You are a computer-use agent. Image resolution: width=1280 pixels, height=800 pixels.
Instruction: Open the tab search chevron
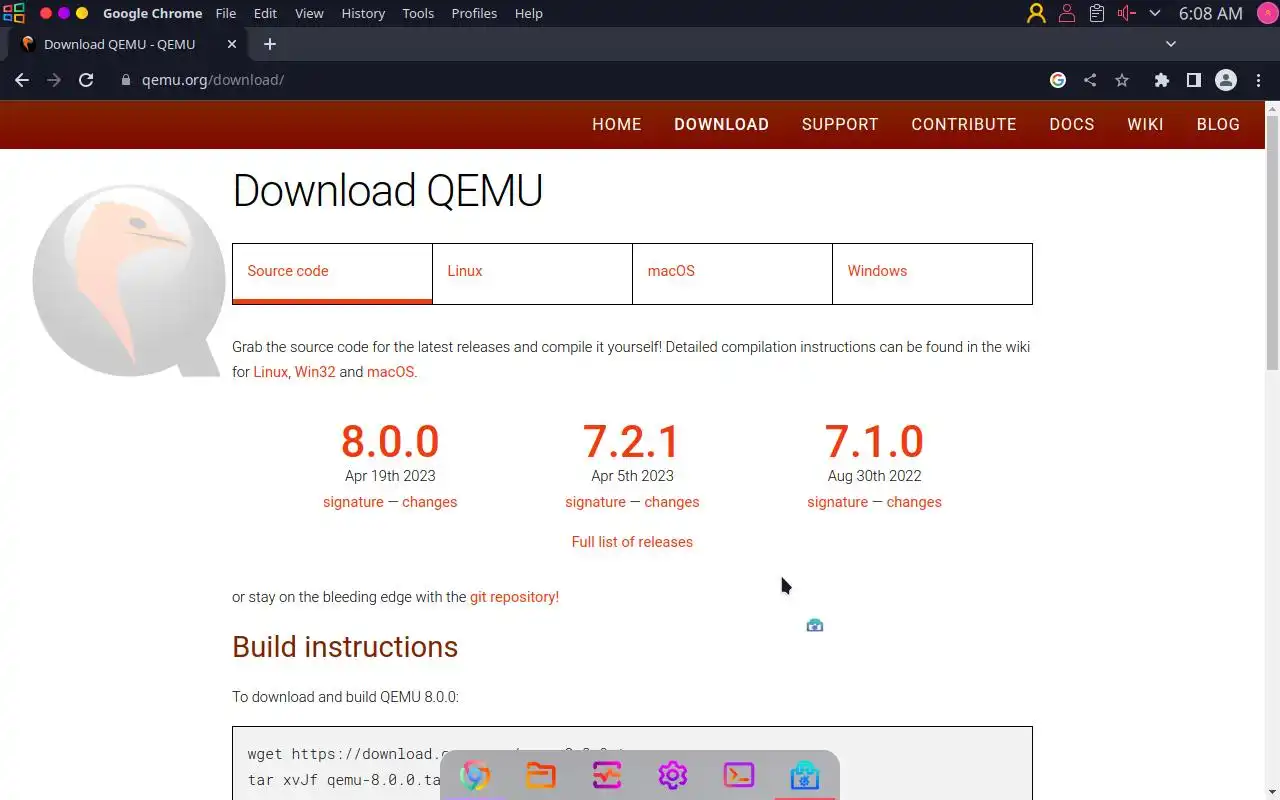[1171, 44]
